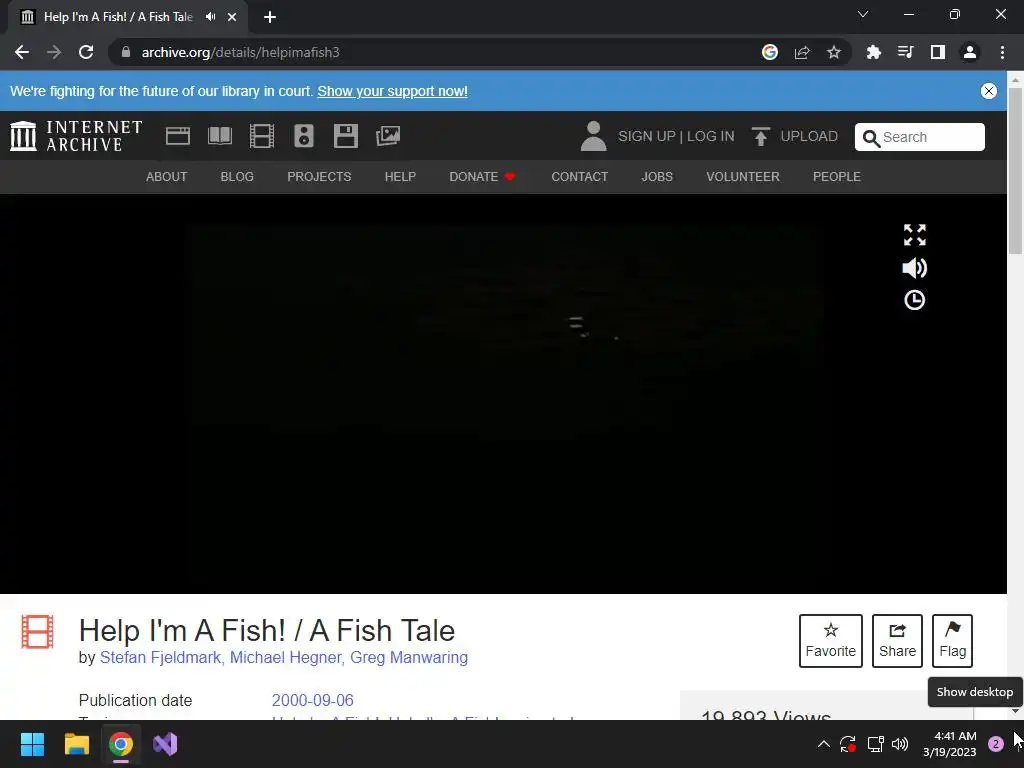The image size is (1024, 768).
Task: Open the BLOG menu item
Action: [x=237, y=176]
